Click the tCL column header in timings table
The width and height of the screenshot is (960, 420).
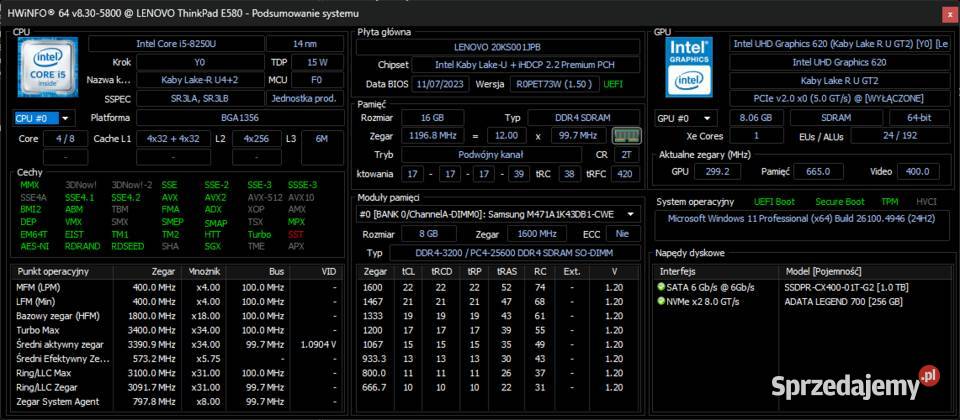[x=408, y=271]
